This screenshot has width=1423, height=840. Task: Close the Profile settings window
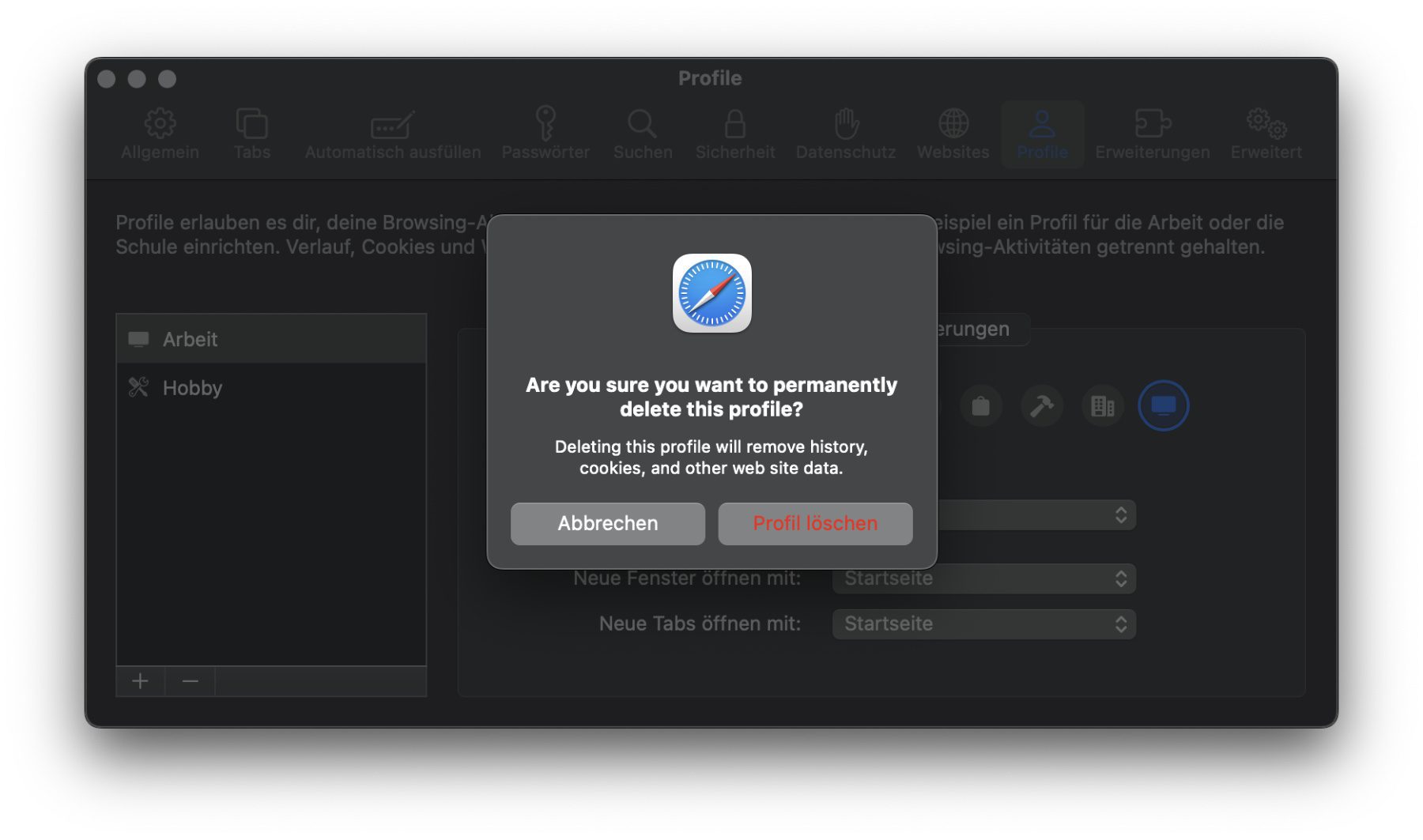pos(107,78)
